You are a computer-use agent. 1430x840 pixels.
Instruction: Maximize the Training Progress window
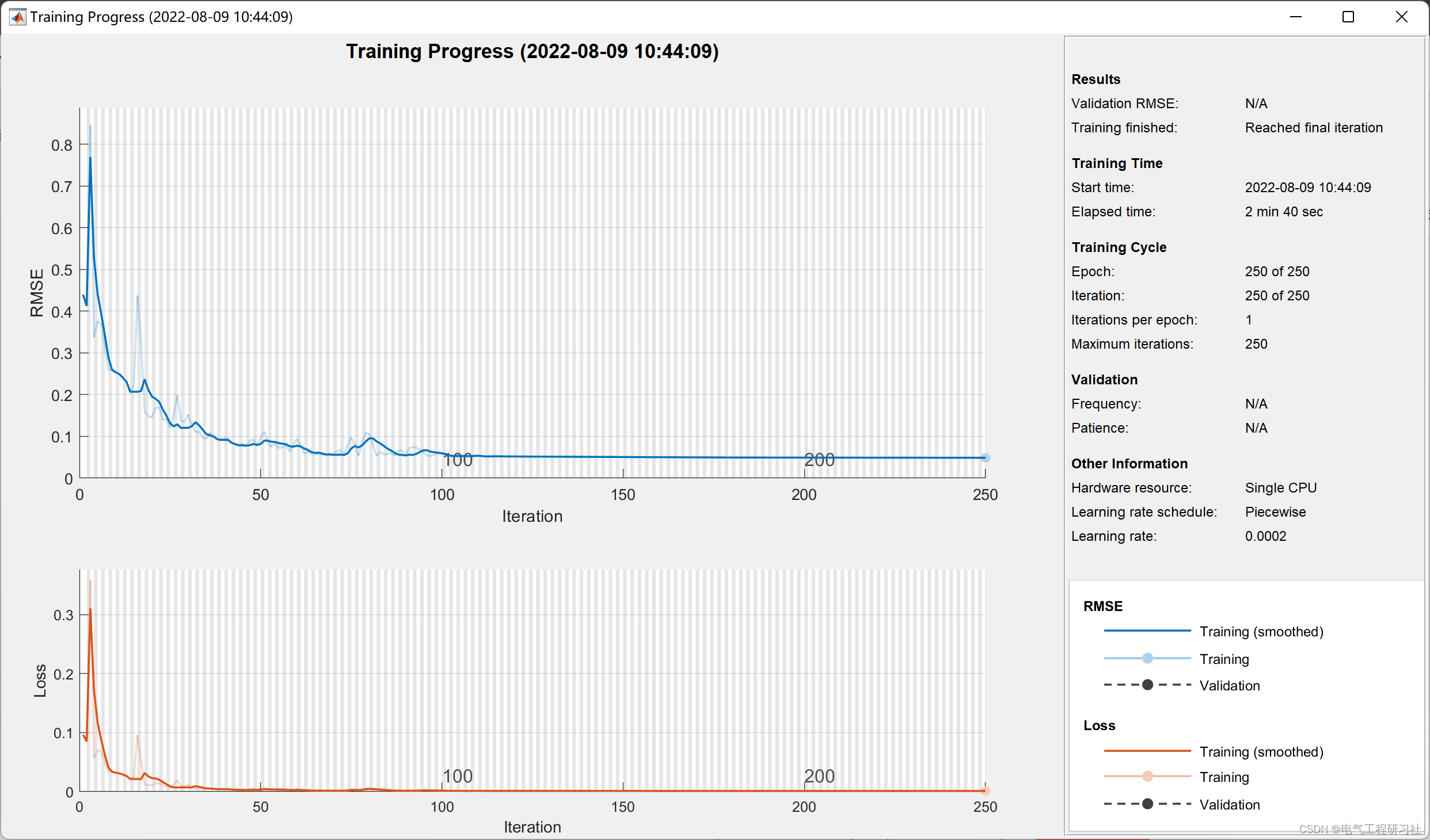pos(1348,17)
